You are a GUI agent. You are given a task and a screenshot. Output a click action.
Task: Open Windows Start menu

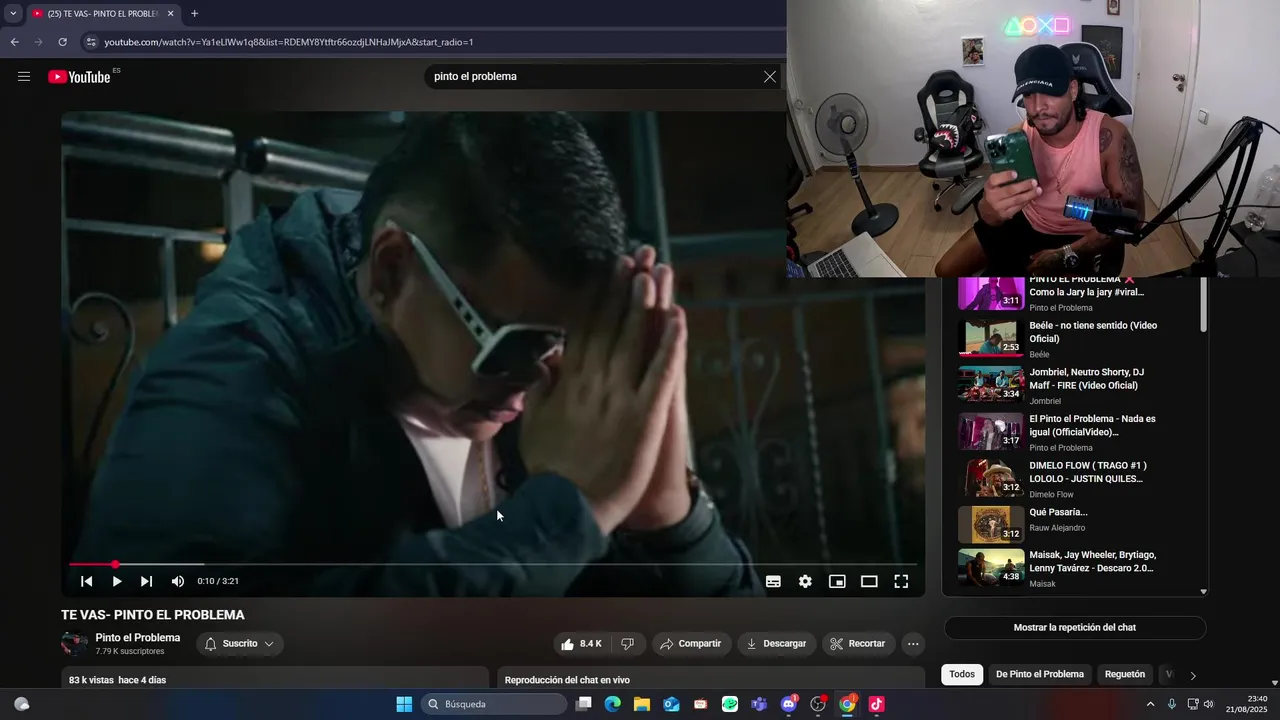pyautogui.click(x=404, y=704)
